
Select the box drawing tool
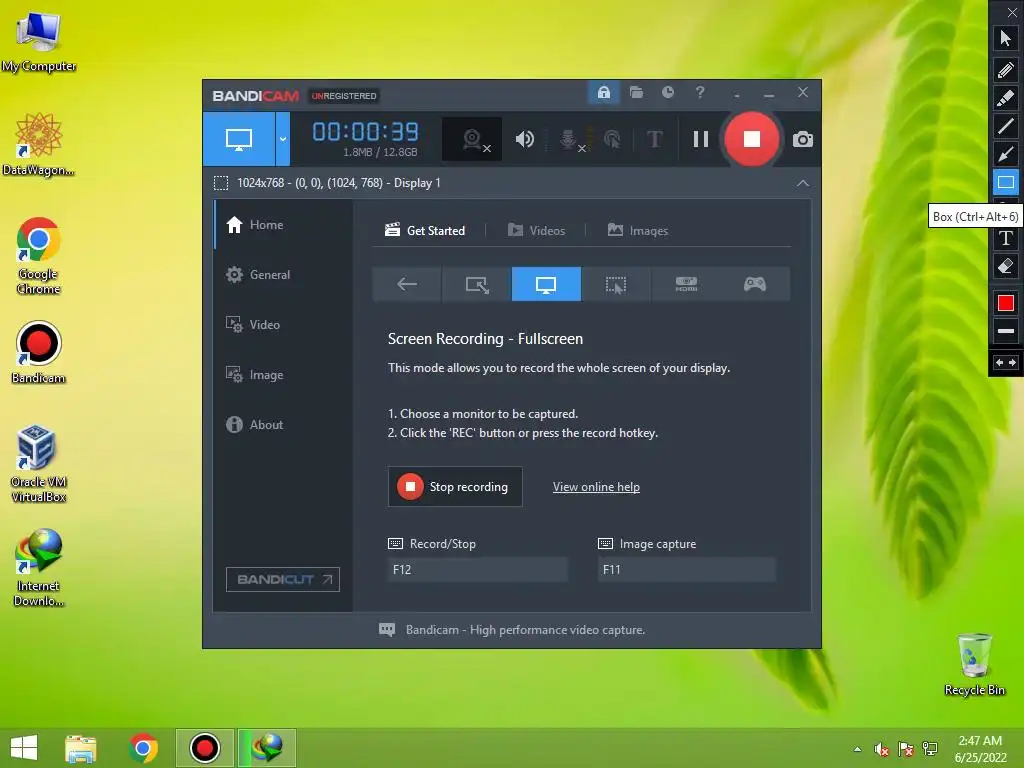(x=1006, y=182)
